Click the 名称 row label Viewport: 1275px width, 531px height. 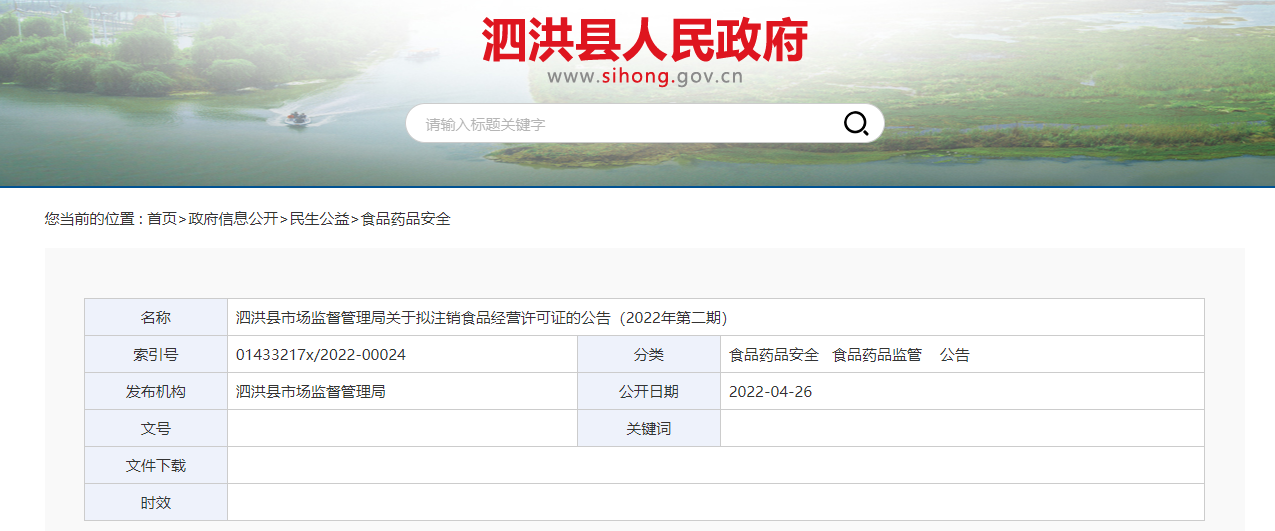(156, 318)
